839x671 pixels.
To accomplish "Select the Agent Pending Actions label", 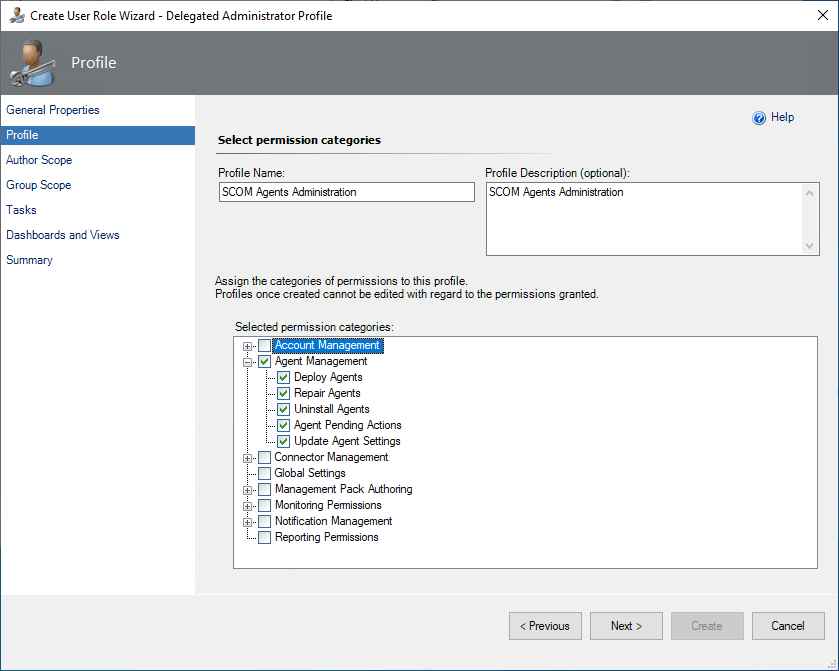I will 348,426.
